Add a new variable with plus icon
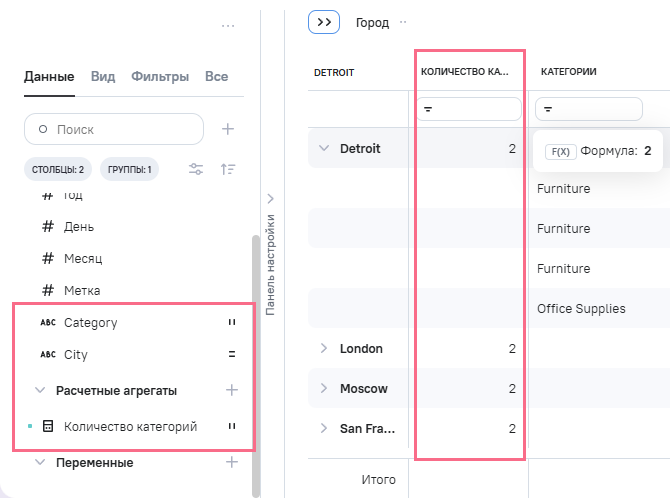The image size is (670, 498). coord(232,463)
